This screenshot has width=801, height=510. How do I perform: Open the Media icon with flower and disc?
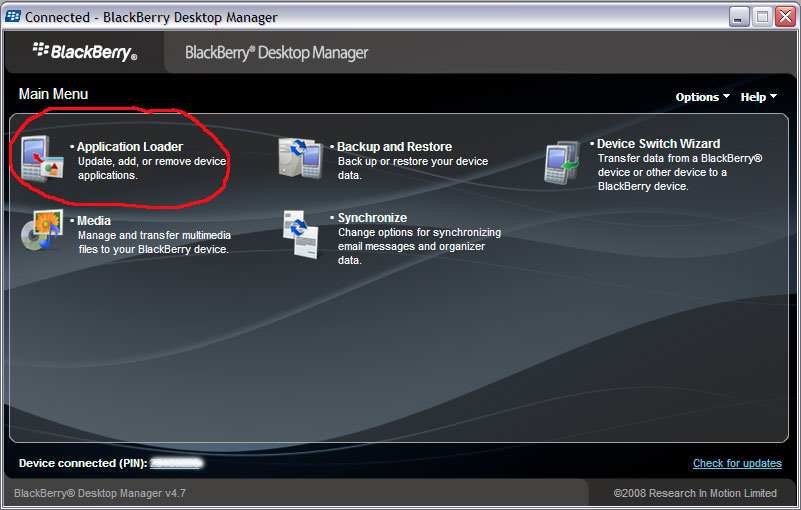click(x=42, y=230)
